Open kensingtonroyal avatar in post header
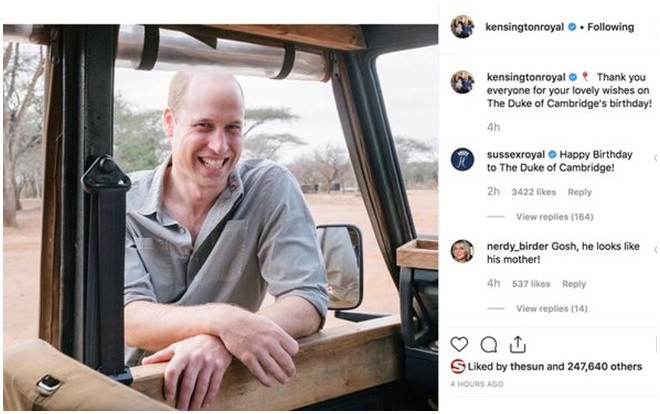 click(x=462, y=27)
